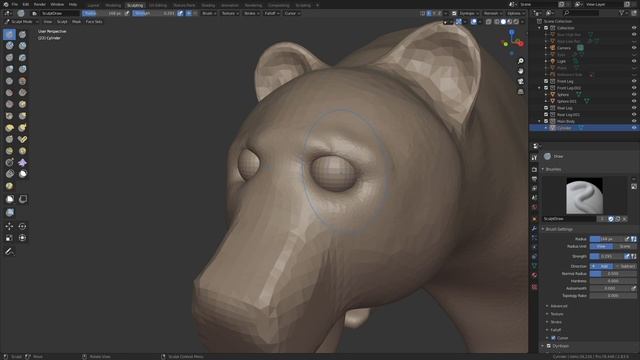Open the Stroke dropdown in header
Image resolution: width=640 pixels, height=360 pixels.
click(251, 13)
